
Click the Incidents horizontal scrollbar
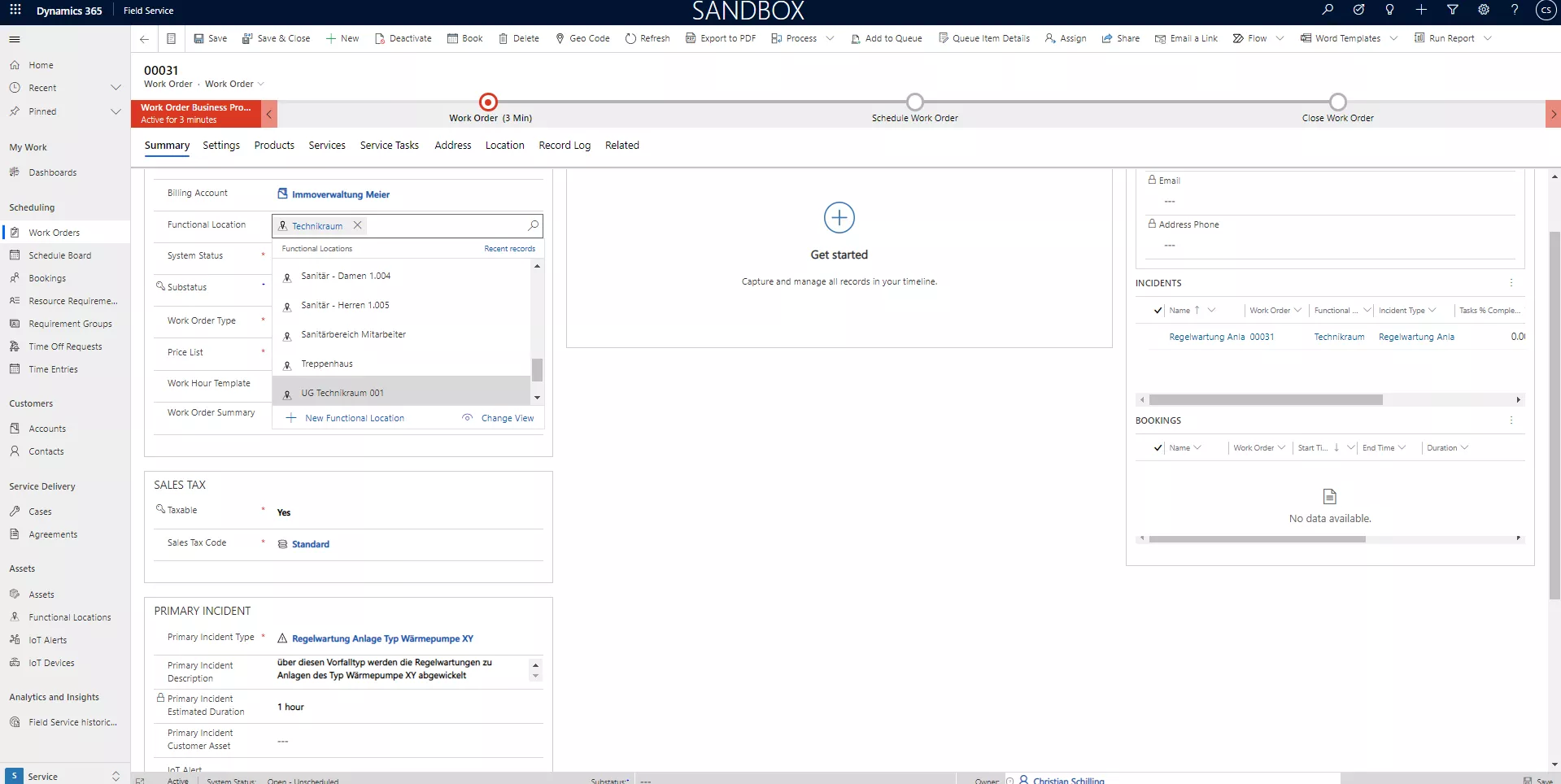[x=1265, y=400]
